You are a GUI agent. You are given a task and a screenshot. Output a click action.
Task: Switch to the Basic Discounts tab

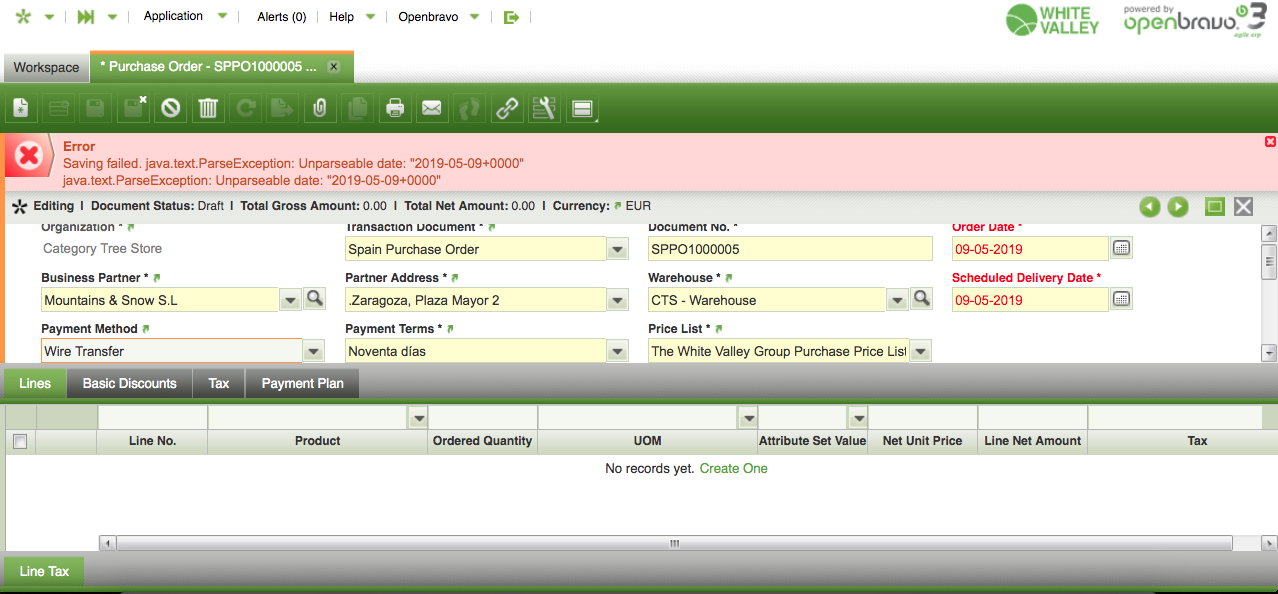pos(129,383)
